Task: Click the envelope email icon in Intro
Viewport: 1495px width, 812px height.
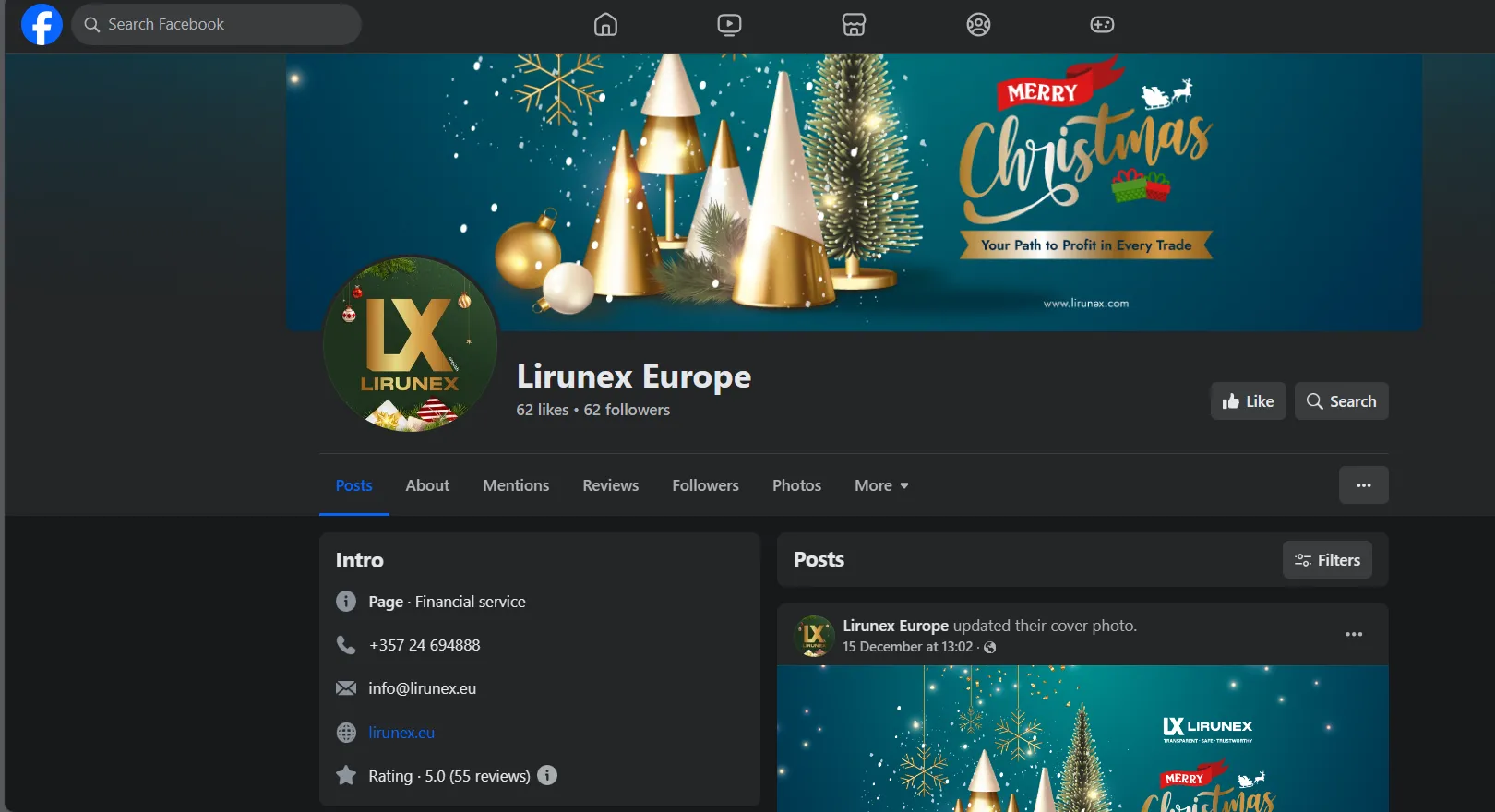Action: (x=346, y=688)
